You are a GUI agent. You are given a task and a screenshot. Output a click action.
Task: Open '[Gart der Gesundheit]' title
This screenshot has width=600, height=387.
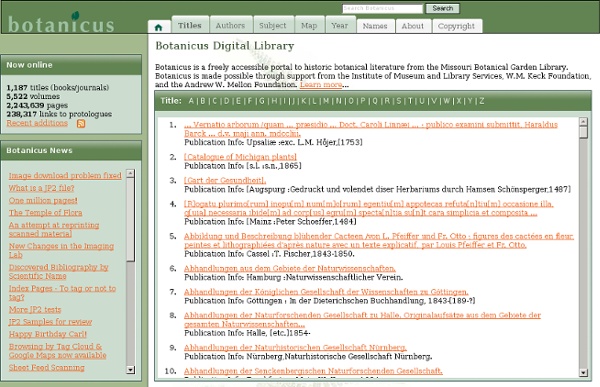pyautogui.click(x=225, y=180)
